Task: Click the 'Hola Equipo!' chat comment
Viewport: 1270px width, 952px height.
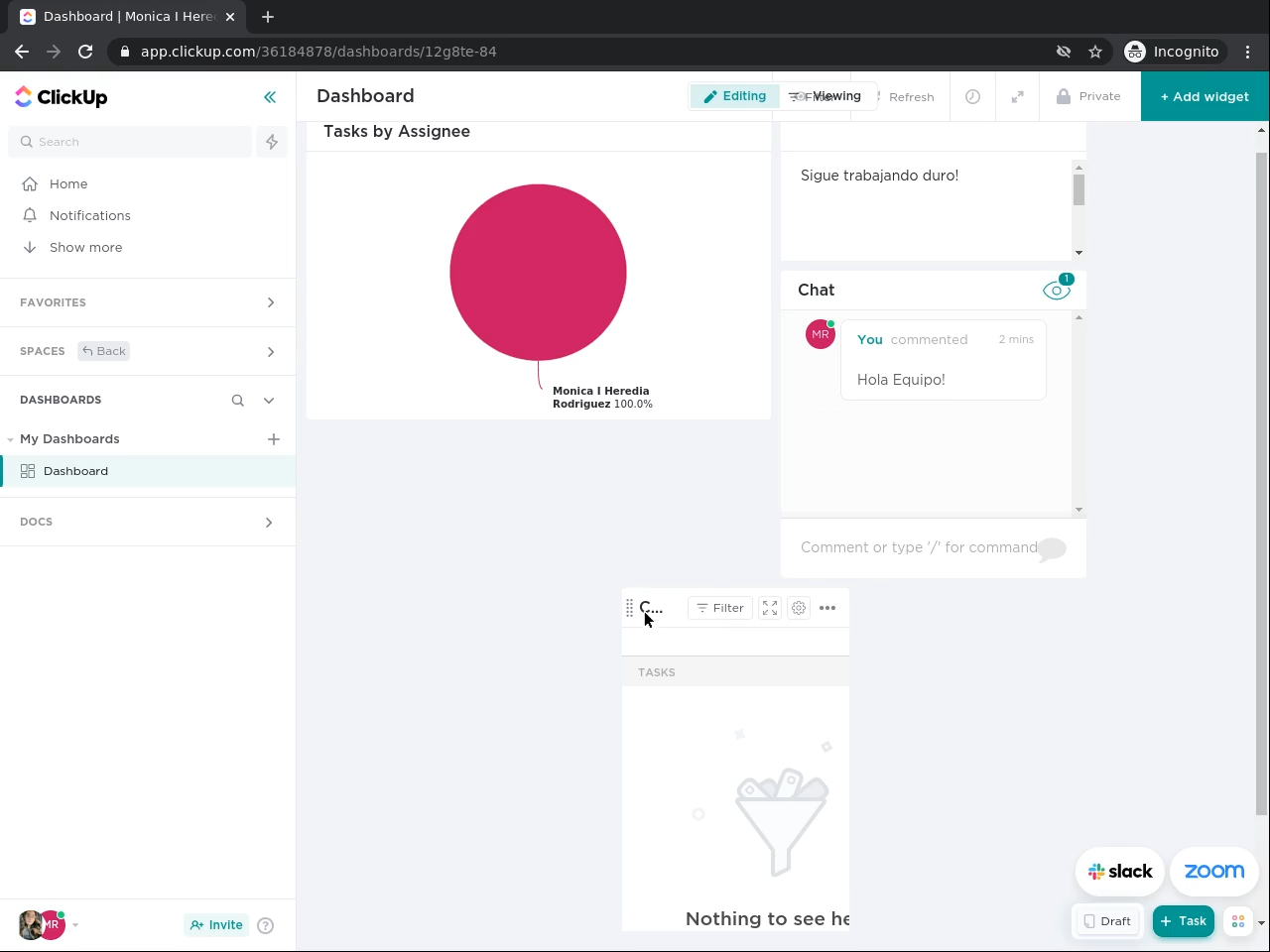Action: point(901,380)
